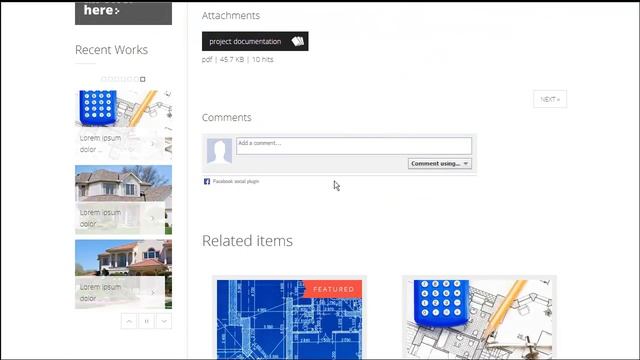The height and width of the screenshot is (360, 640).
Task: Open the Facebook social plugin link
Action: click(x=236, y=181)
